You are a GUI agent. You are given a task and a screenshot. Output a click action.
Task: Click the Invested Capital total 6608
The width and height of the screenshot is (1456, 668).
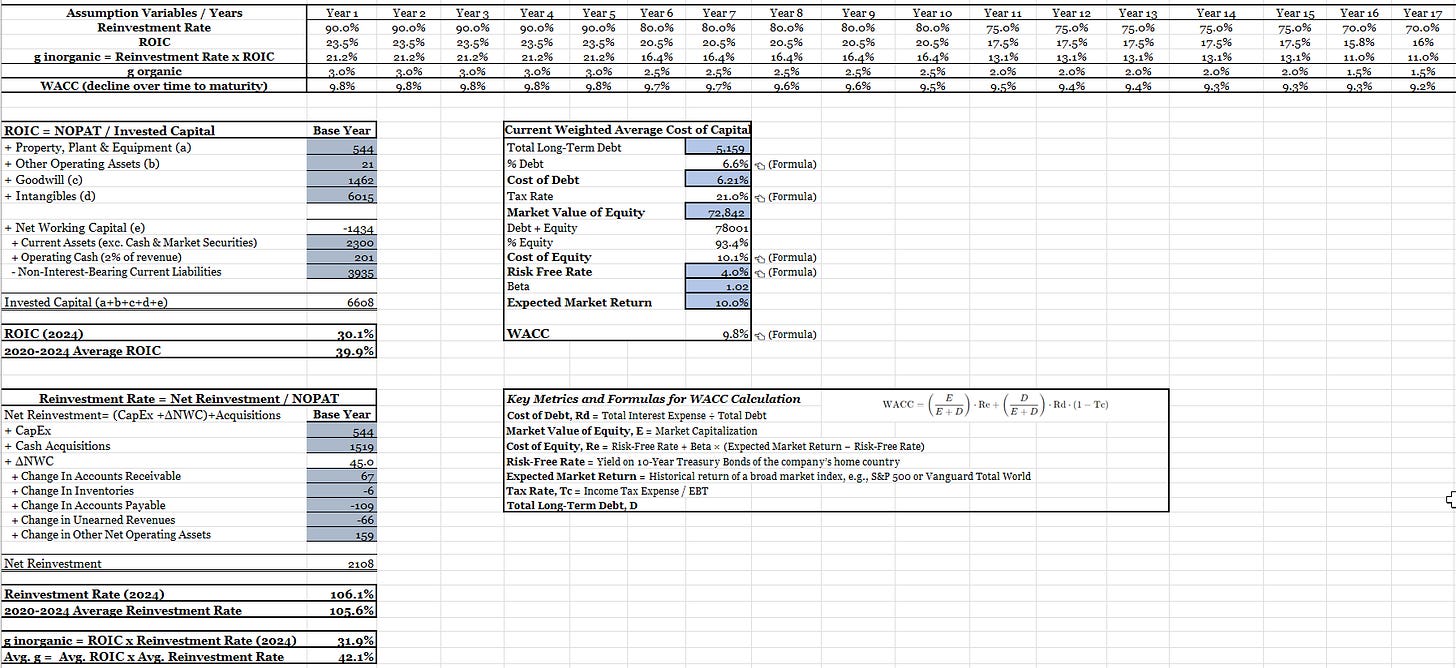click(x=342, y=302)
